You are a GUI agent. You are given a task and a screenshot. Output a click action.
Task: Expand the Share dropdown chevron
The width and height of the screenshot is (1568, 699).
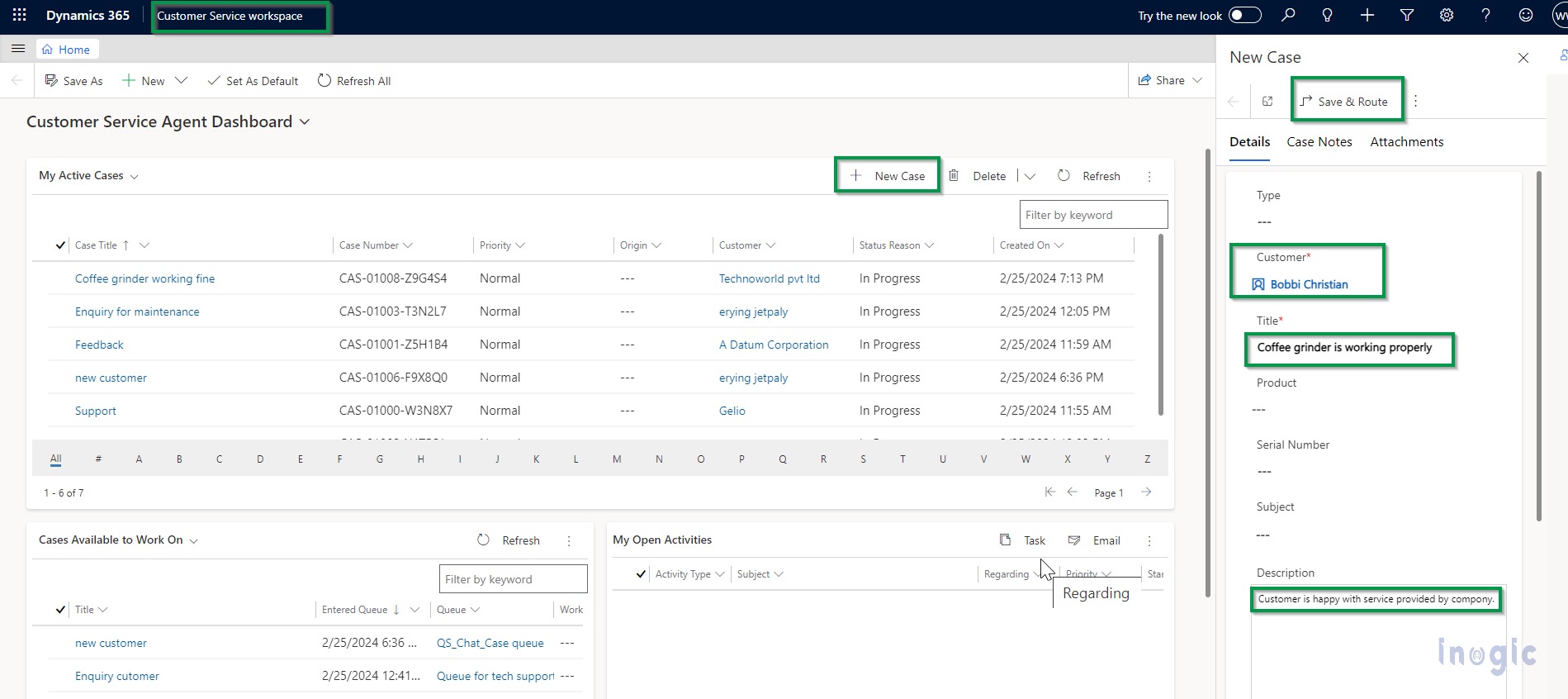[1197, 80]
